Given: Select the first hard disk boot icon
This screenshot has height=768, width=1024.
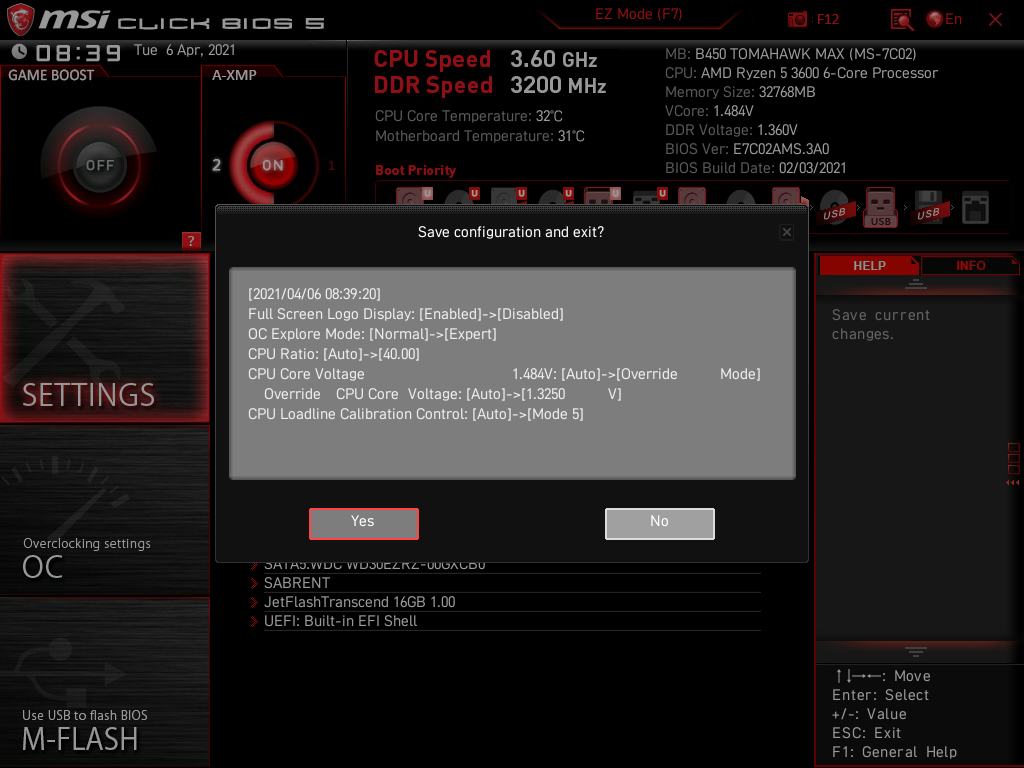Looking at the screenshot, I should pyautogui.click(x=413, y=196).
